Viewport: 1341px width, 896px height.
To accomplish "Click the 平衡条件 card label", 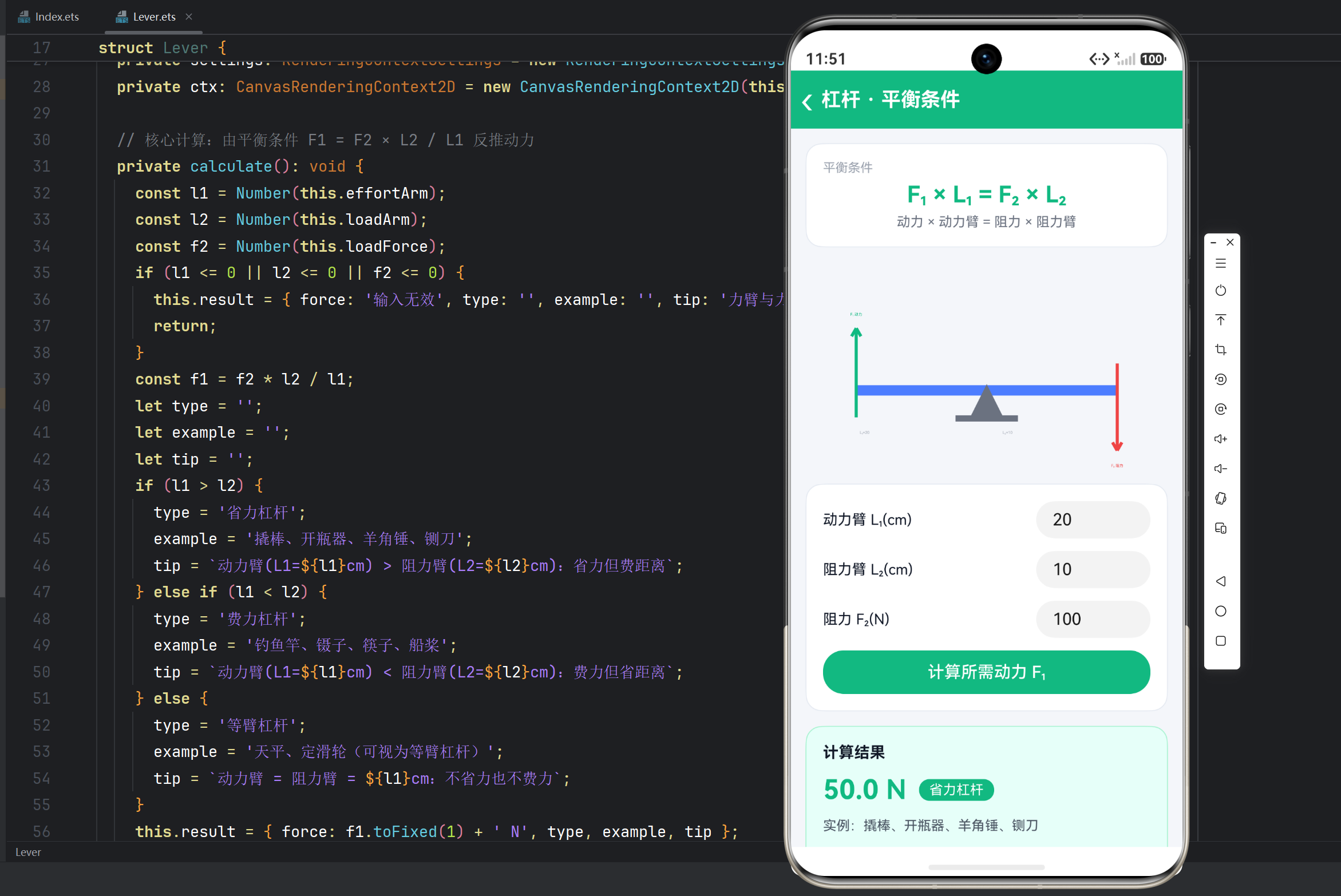I will click(x=848, y=167).
